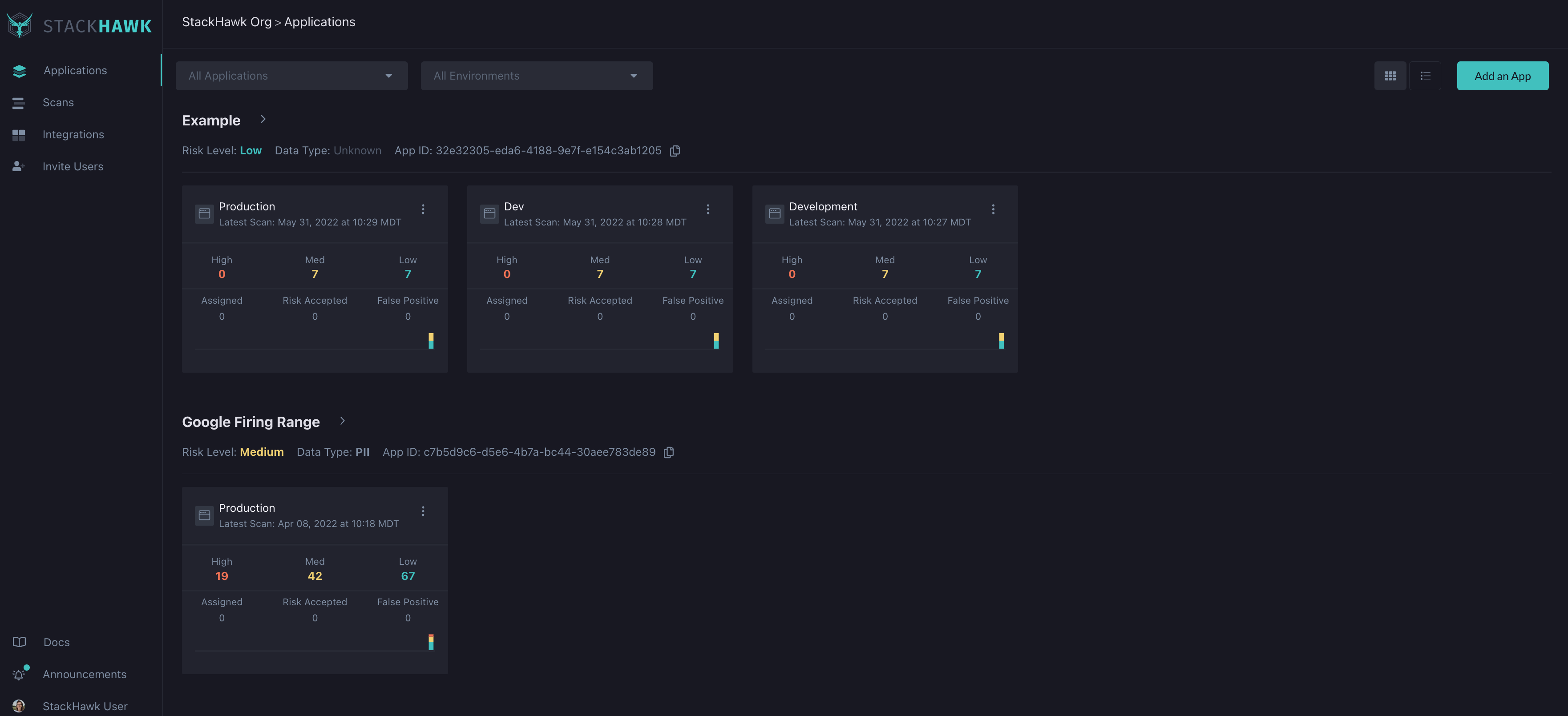Open Production environment context menu
This screenshot has width=1568, height=716.
[x=424, y=210]
